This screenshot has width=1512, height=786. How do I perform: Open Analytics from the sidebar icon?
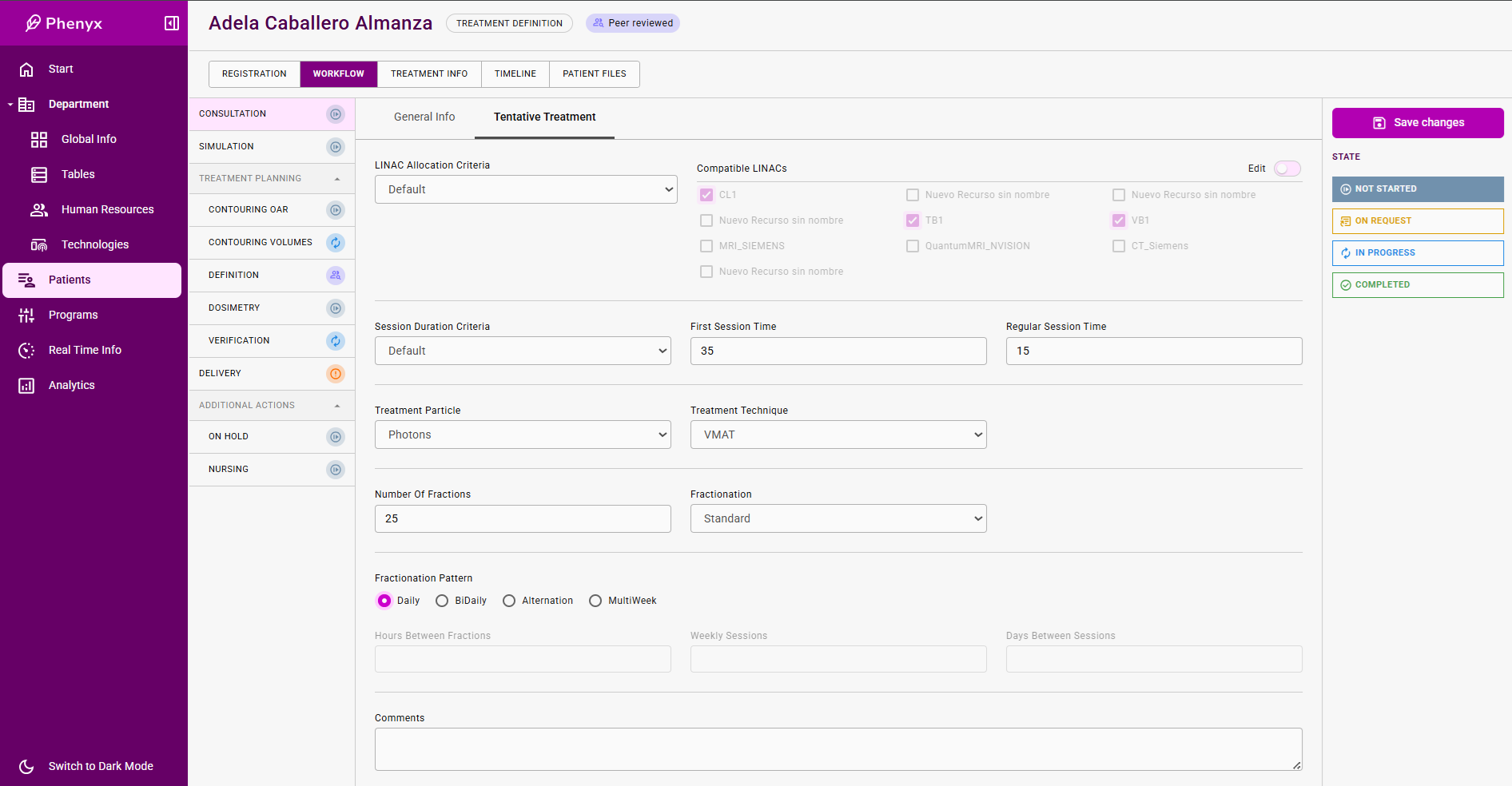coord(26,386)
